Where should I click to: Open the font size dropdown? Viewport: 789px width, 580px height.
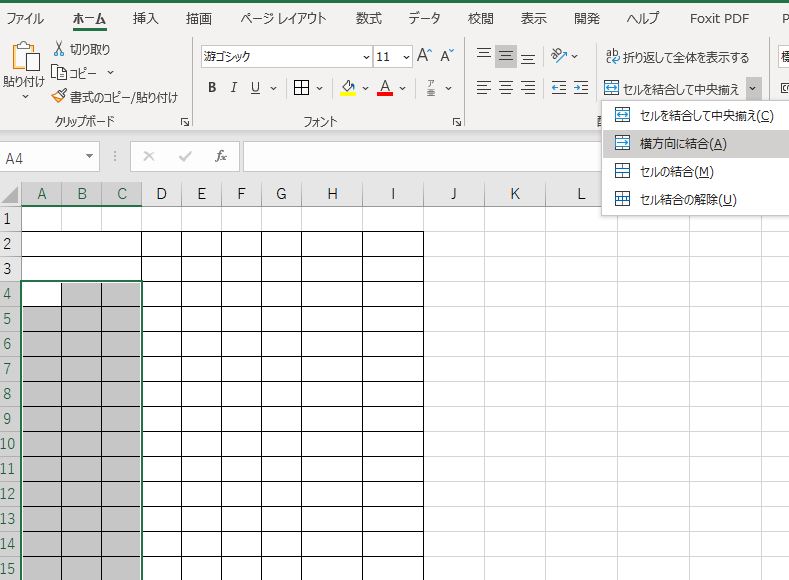[x=406, y=57]
